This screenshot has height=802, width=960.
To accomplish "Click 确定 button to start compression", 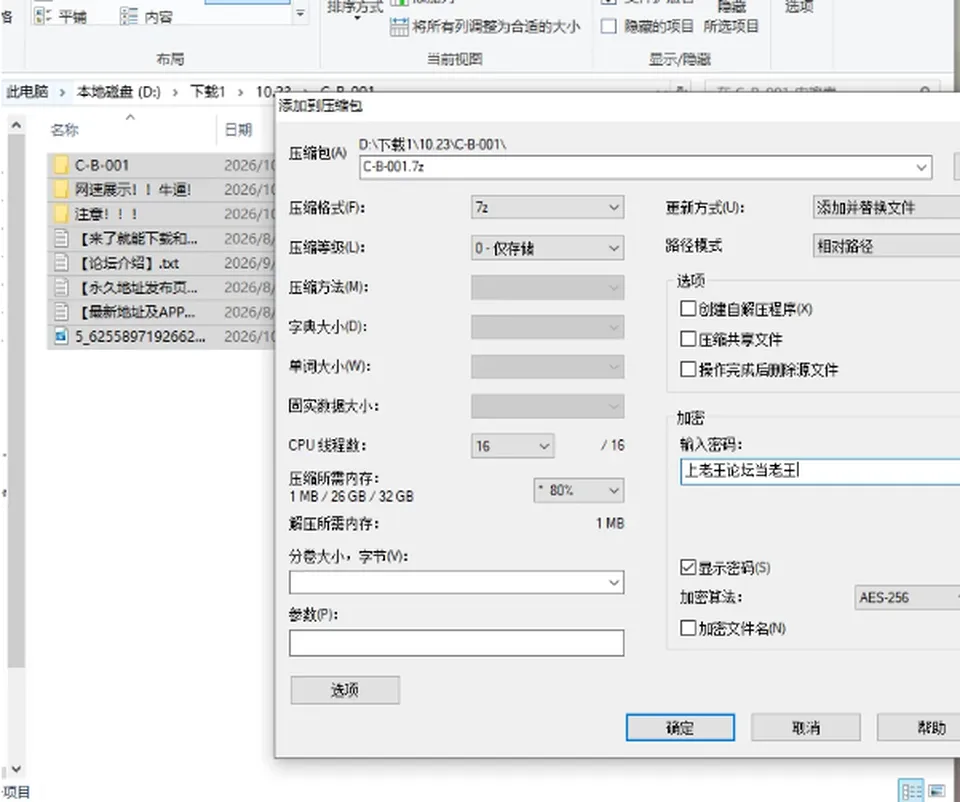I will (x=680, y=727).
